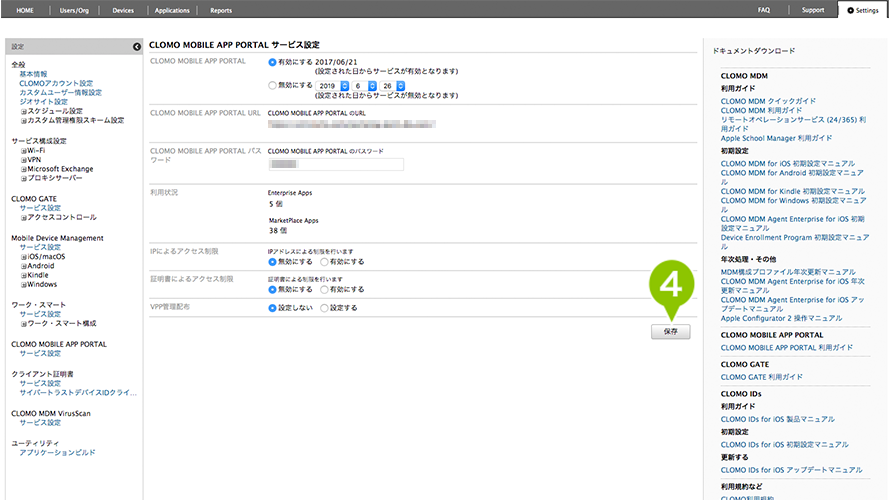Expand the Microsoft Exchange tree item
This screenshot has height=500, width=889.
(x=24, y=170)
